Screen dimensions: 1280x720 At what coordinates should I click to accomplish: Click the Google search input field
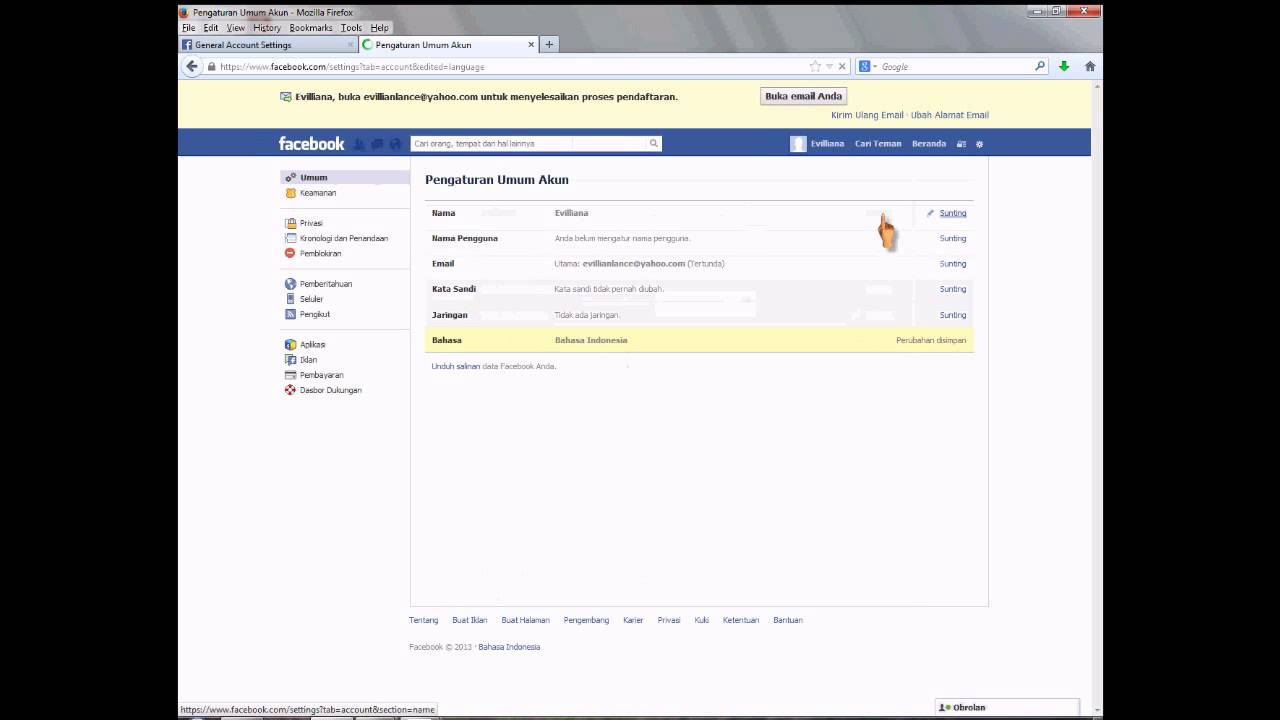point(955,67)
